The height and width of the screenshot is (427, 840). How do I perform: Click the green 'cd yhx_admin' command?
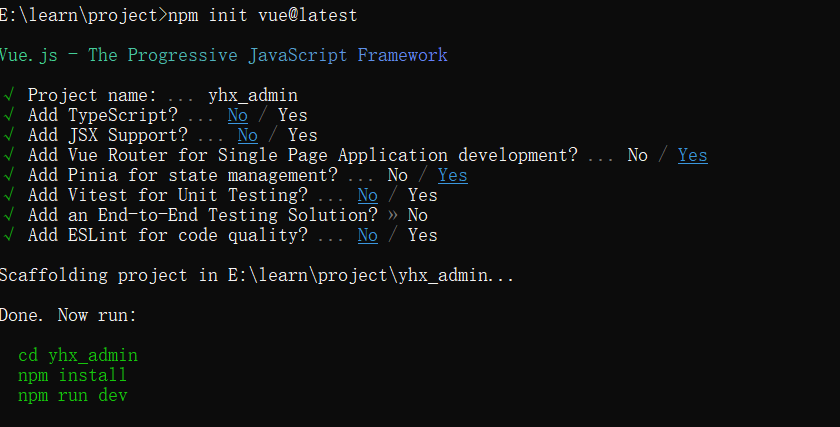(78, 355)
